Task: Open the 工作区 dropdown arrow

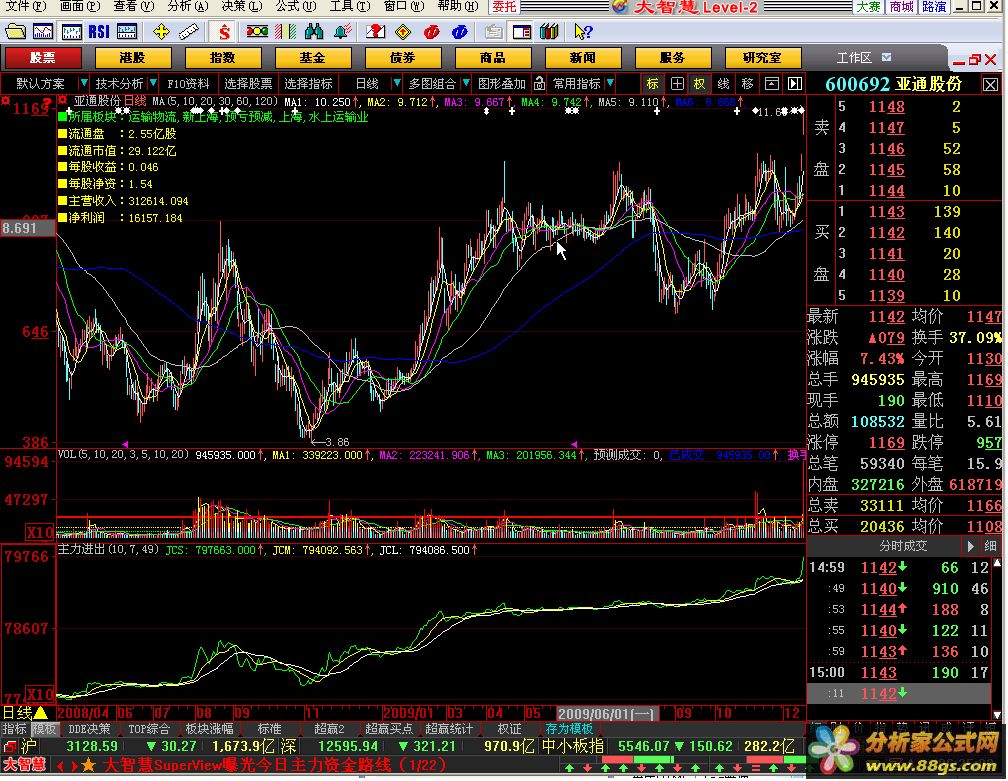Action: click(x=886, y=57)
